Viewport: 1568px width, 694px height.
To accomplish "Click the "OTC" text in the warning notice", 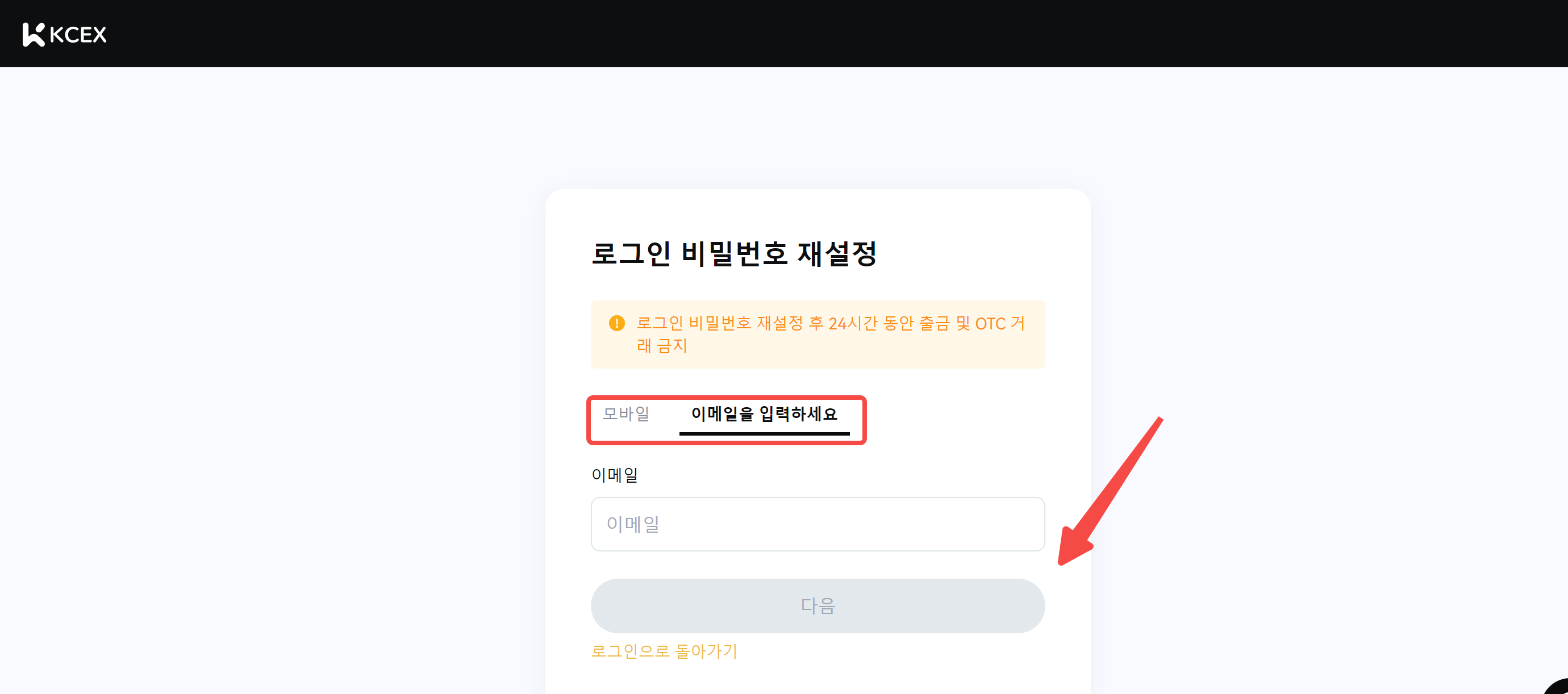I will 990,323.
